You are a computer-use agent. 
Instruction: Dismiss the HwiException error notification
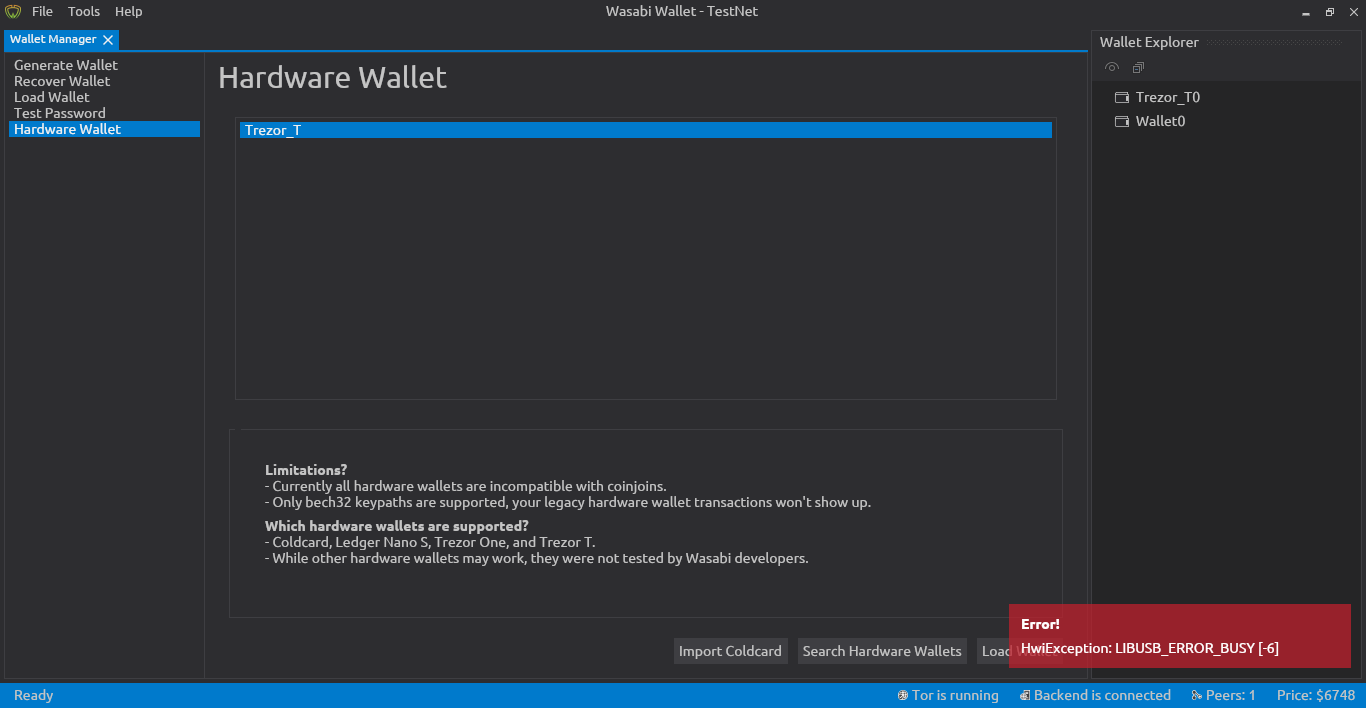coord(1180,635)
